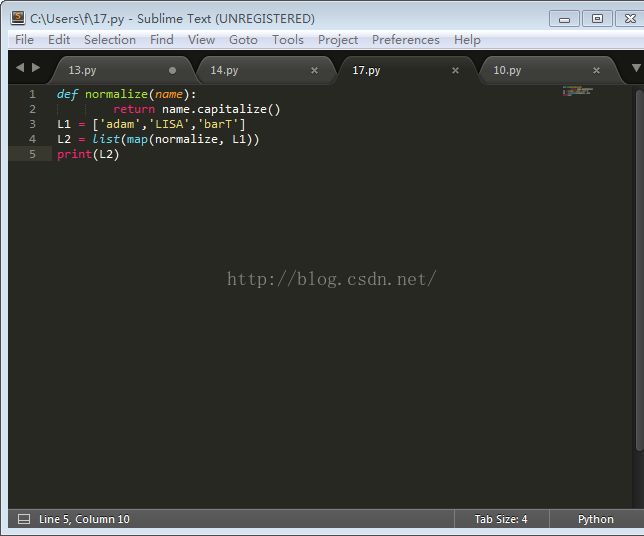The width and height of the screenshot is (644, 536).
Task: Open the View menu
Action: click(201, 40)
